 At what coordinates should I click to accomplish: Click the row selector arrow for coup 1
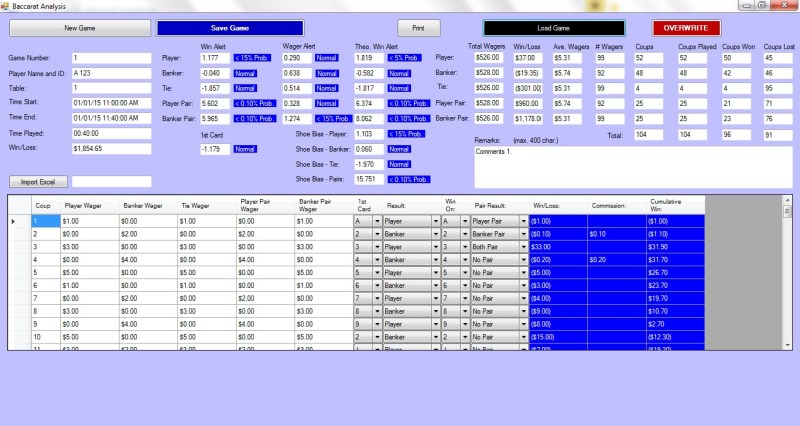click(x=13, y=220)
